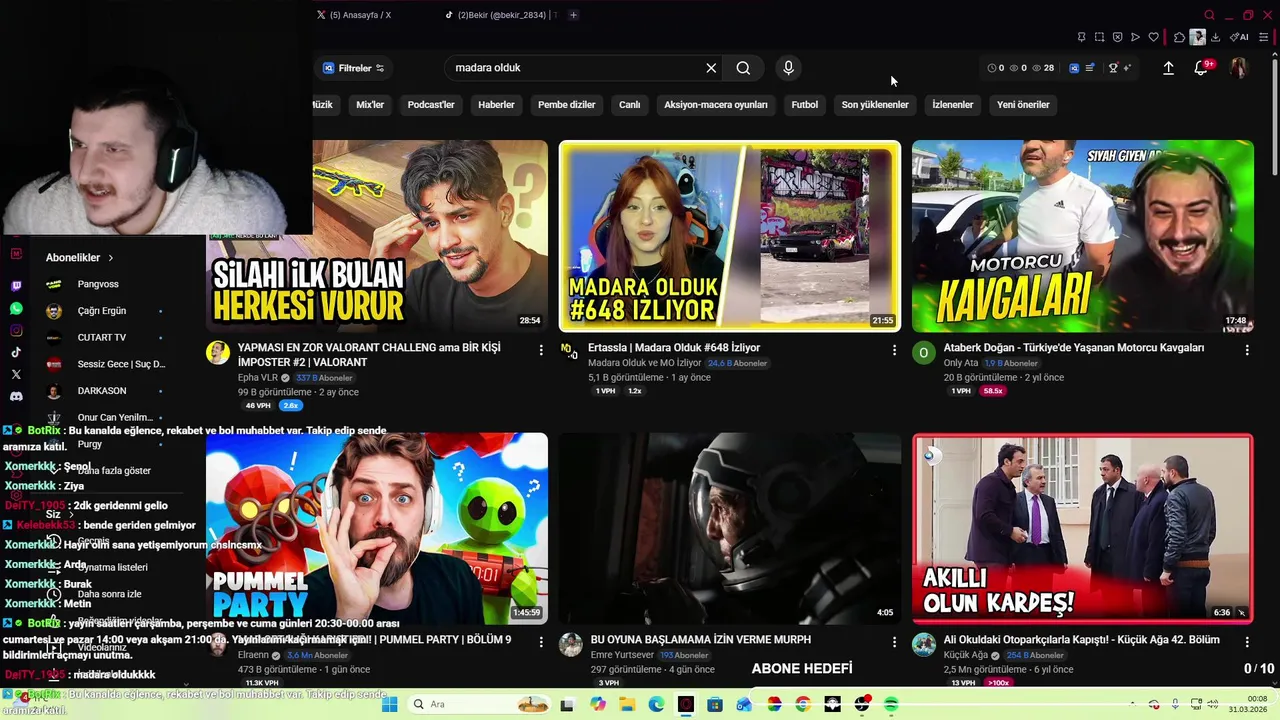Screen dimensions: 1280x720
Task: Open WhatsApp from the browser sidebar
Action: pyautogui.click(x=16, y=309)
